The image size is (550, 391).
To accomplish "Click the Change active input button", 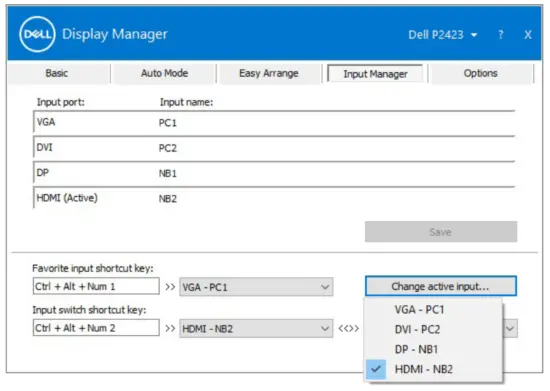I will click(441, 286).
